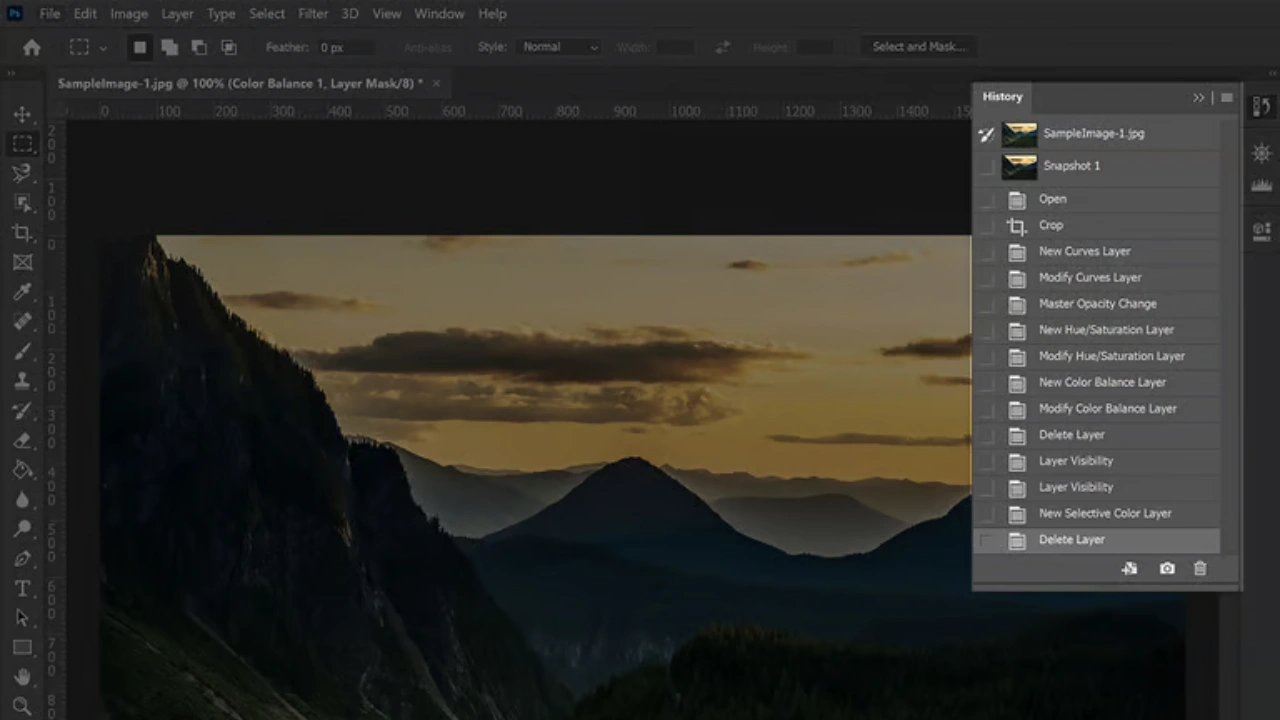
Task: Select the Brush tool
Action: coord(22,351)
